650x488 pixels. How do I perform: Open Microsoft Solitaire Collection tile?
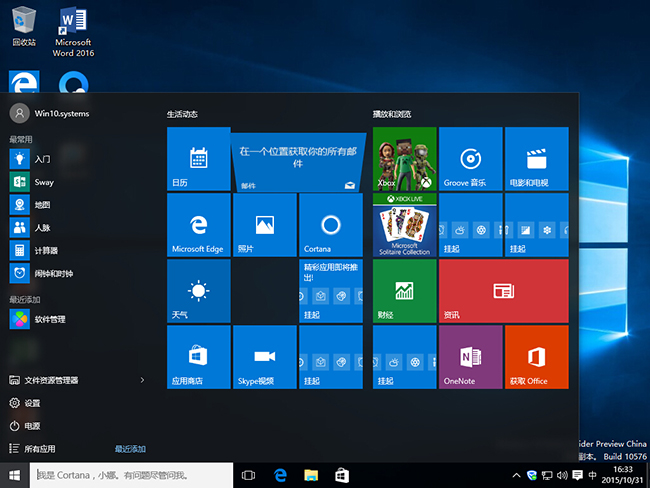pos(405,225)
